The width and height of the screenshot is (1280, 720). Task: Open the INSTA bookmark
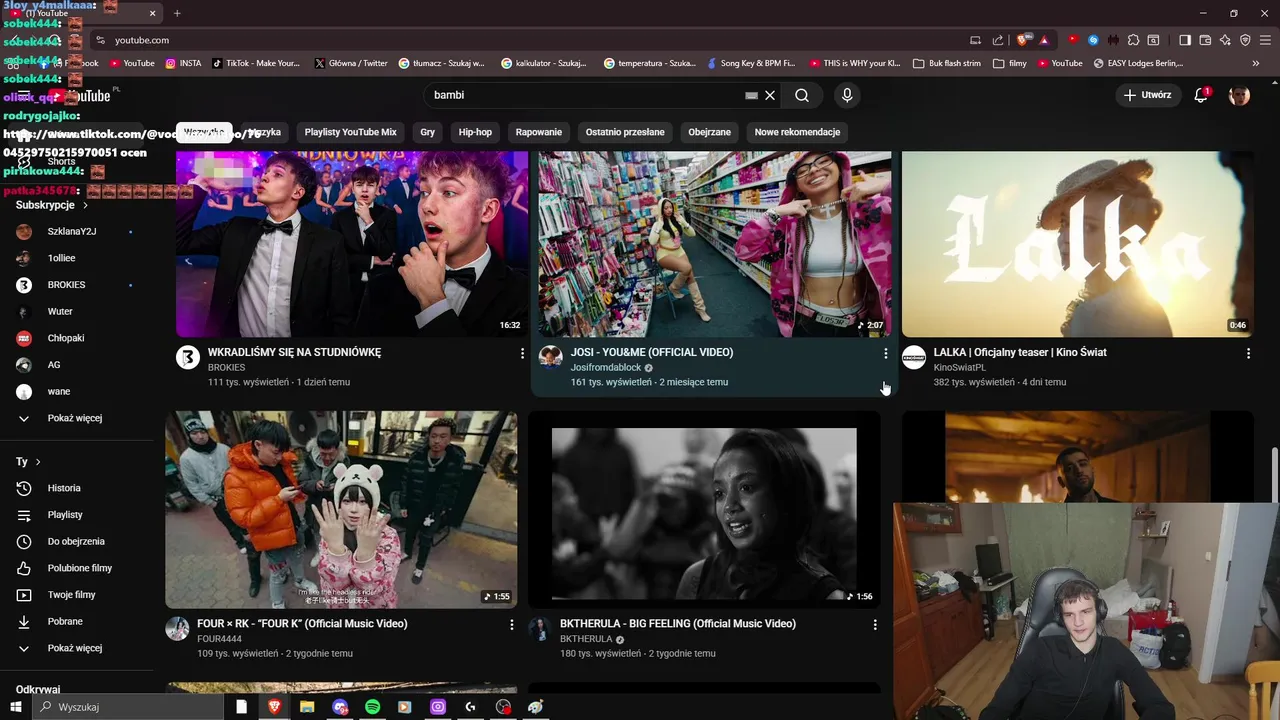tap(183, 63)
